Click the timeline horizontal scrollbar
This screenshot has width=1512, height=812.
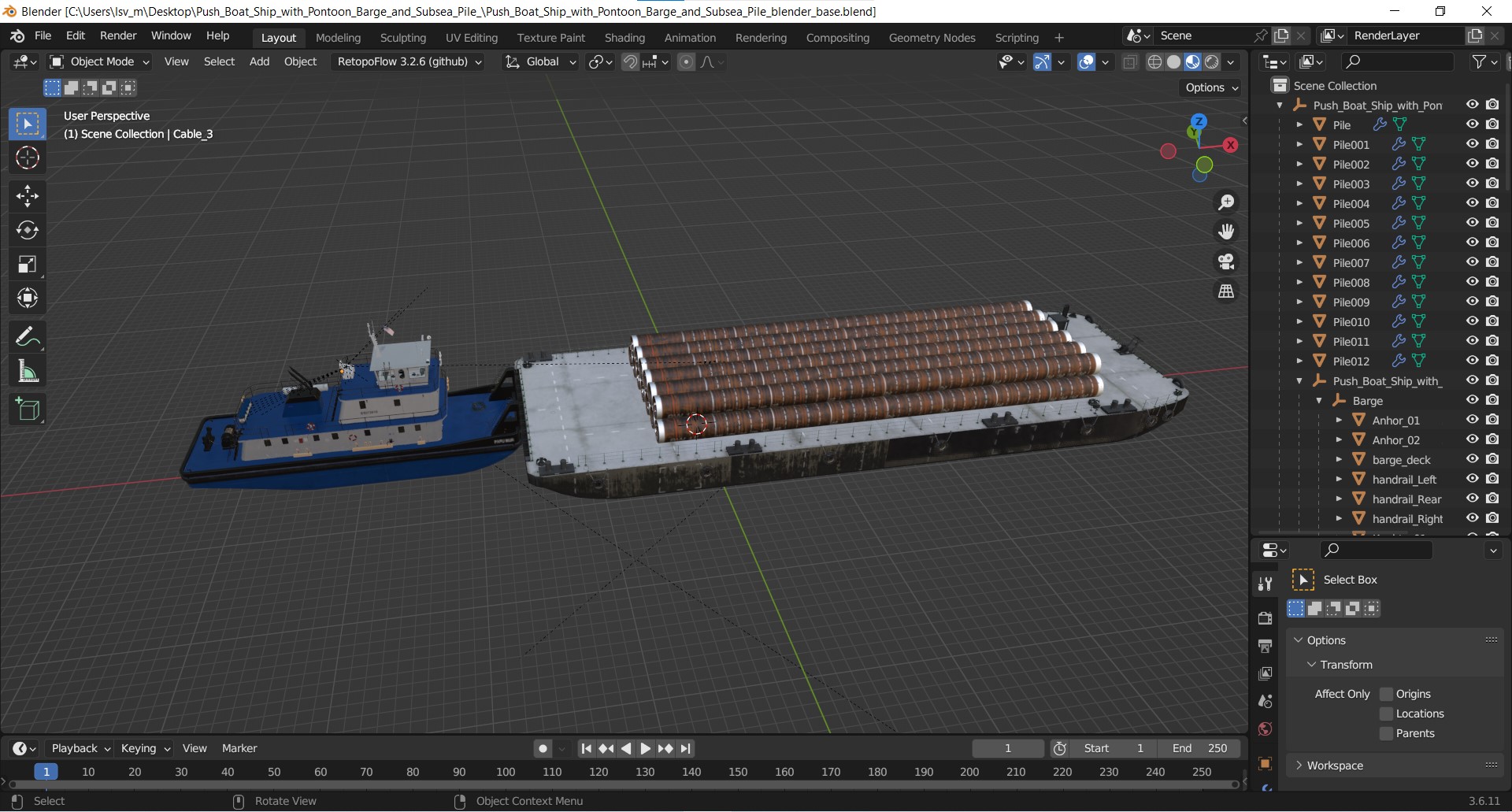[624, 784]
